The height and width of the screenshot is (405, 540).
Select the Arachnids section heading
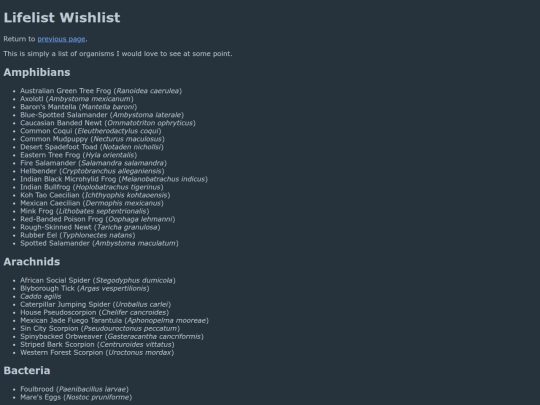32,262
